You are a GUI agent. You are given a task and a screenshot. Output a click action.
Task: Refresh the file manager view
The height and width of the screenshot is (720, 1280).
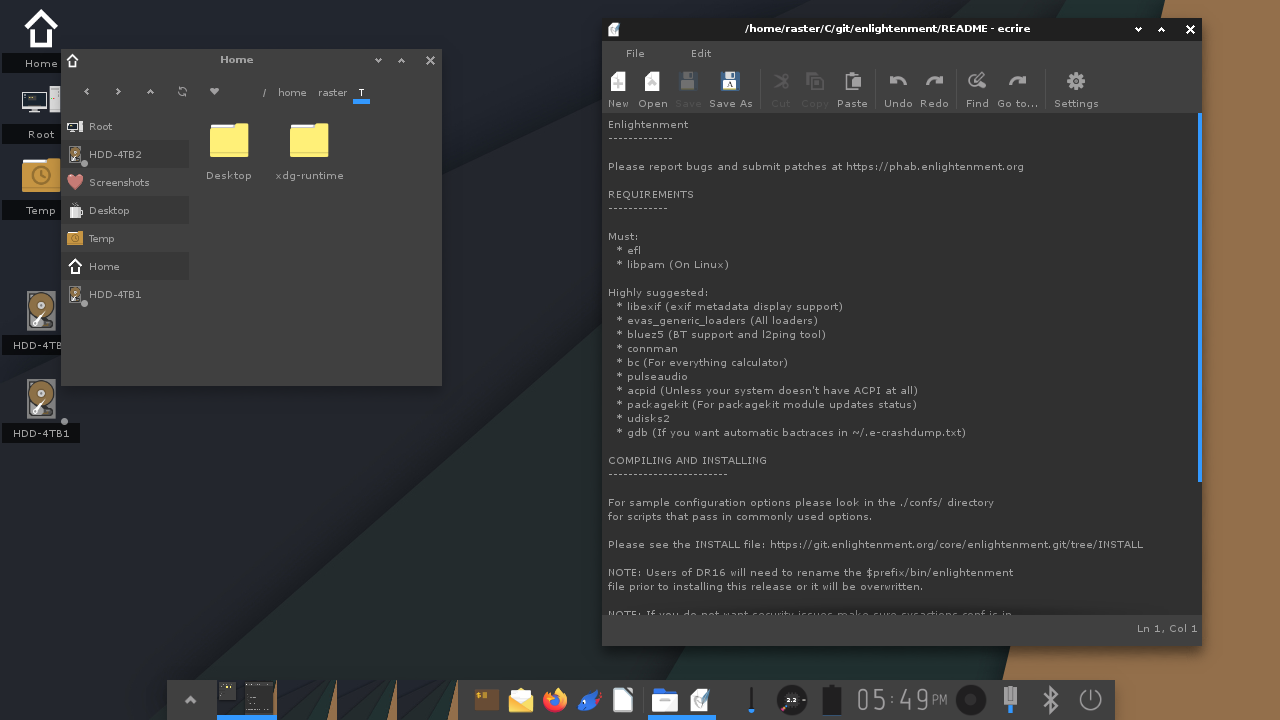tap(182, 91)
